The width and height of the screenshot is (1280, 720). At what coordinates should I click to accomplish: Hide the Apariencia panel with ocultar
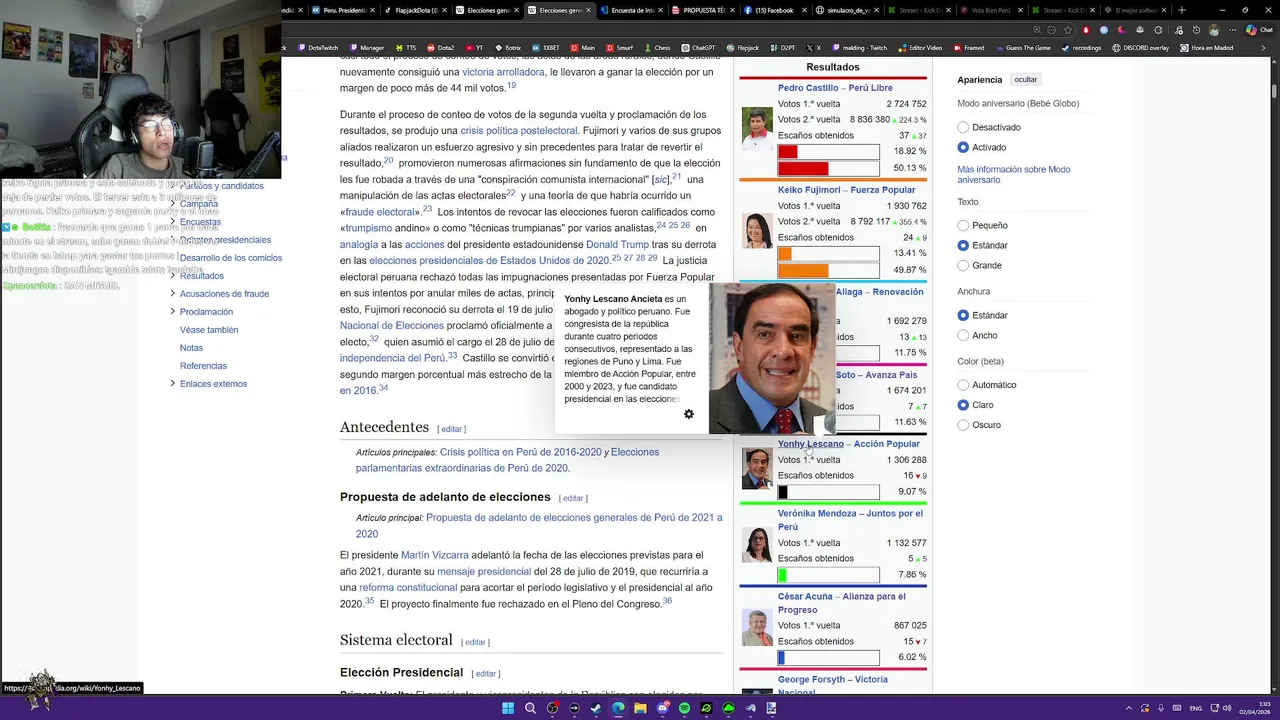(1026, 79)
